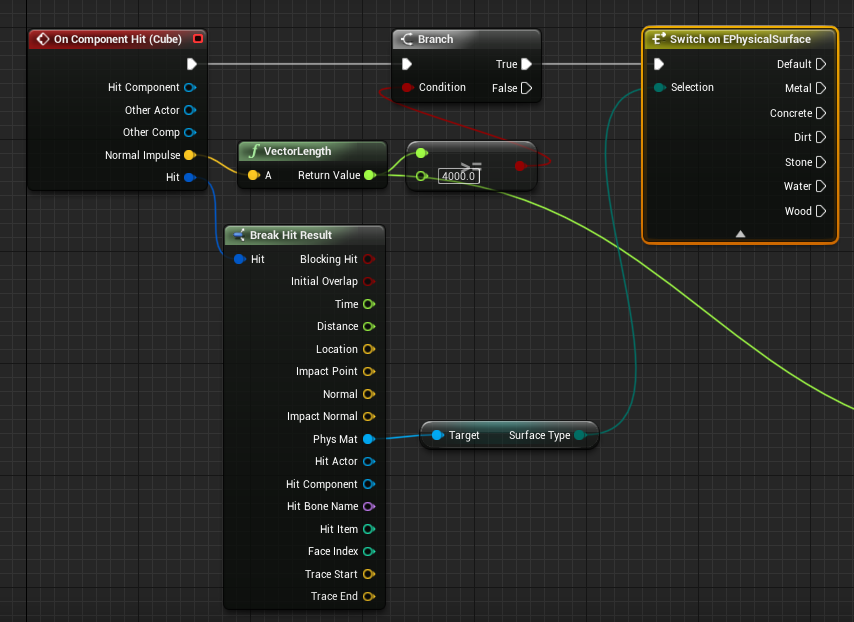Click the Phys Mat output pin
Viewport: 854px width, 622px height.
click(x=369, y=439)
